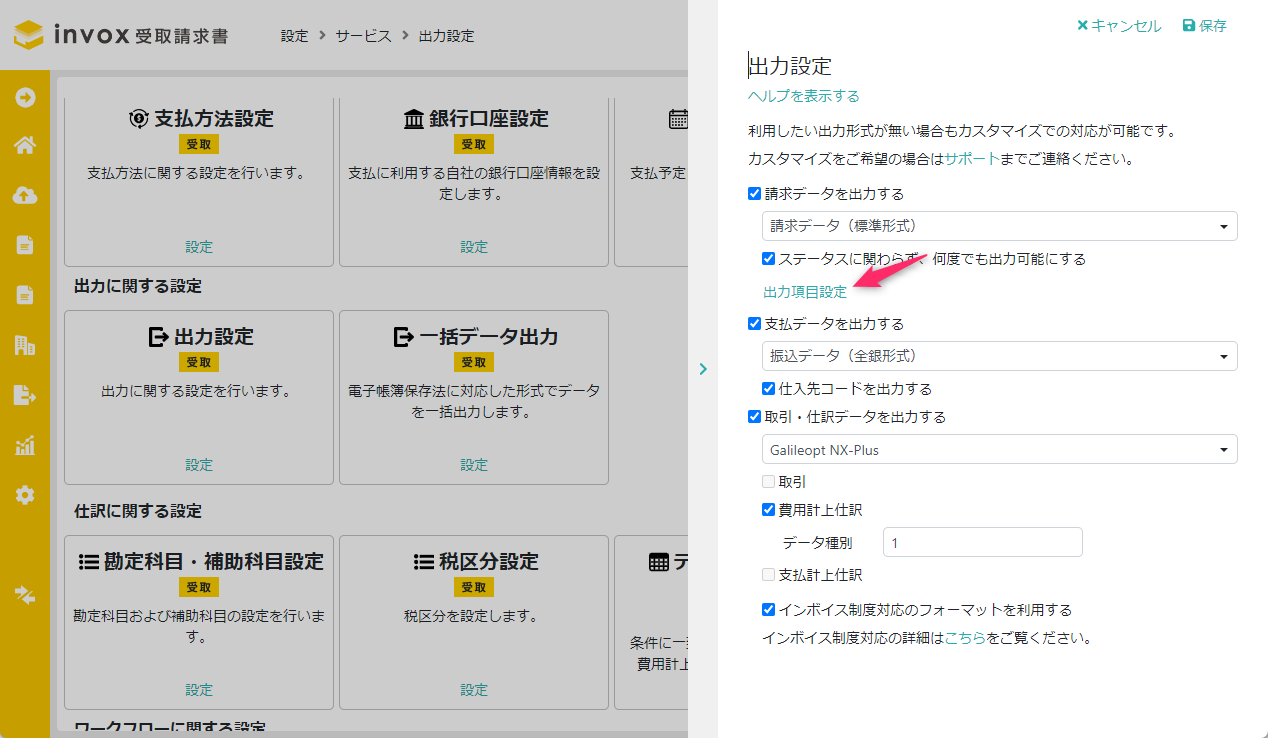This screenshot has height=738, width=1268.
Task: Select the data export icon in the sidebar
Action: pyautogui.click(x=24, y=395)
